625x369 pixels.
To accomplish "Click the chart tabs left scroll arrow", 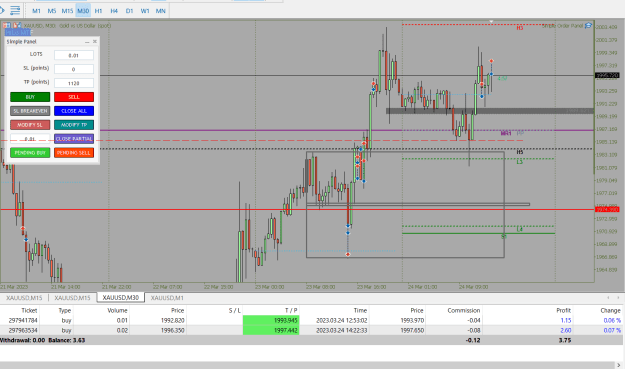I will 608,298.
